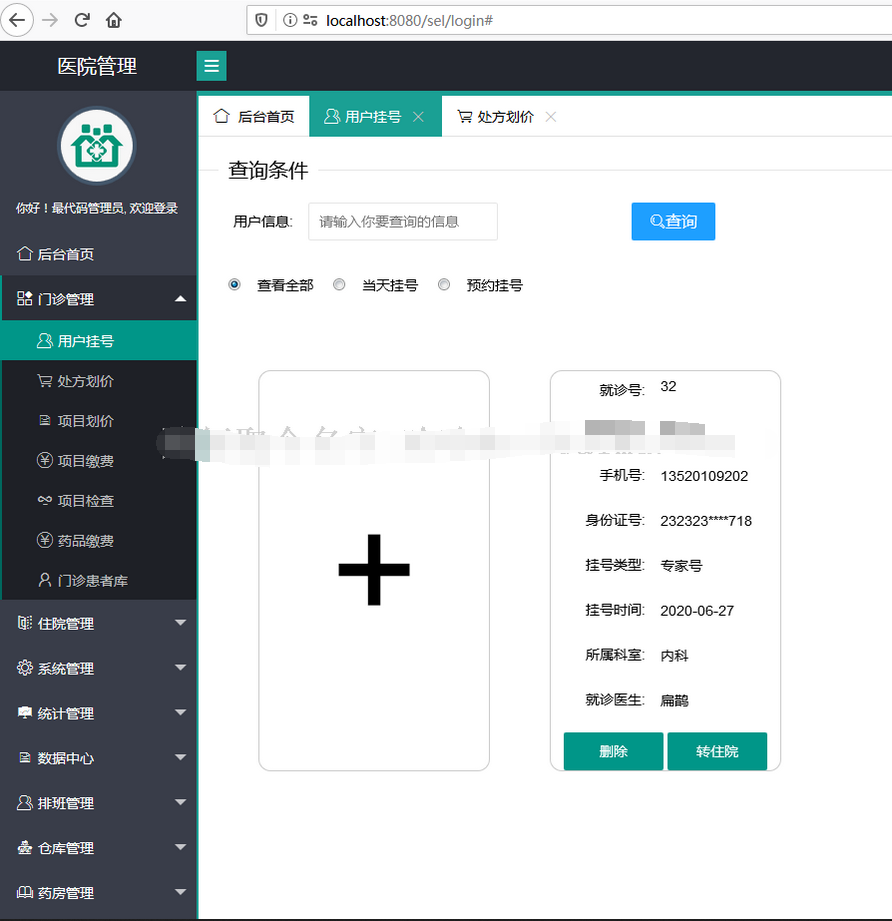Open site info icon in address bar
Image resolution: width=892 pixels, height=921 pixels.
290,21
